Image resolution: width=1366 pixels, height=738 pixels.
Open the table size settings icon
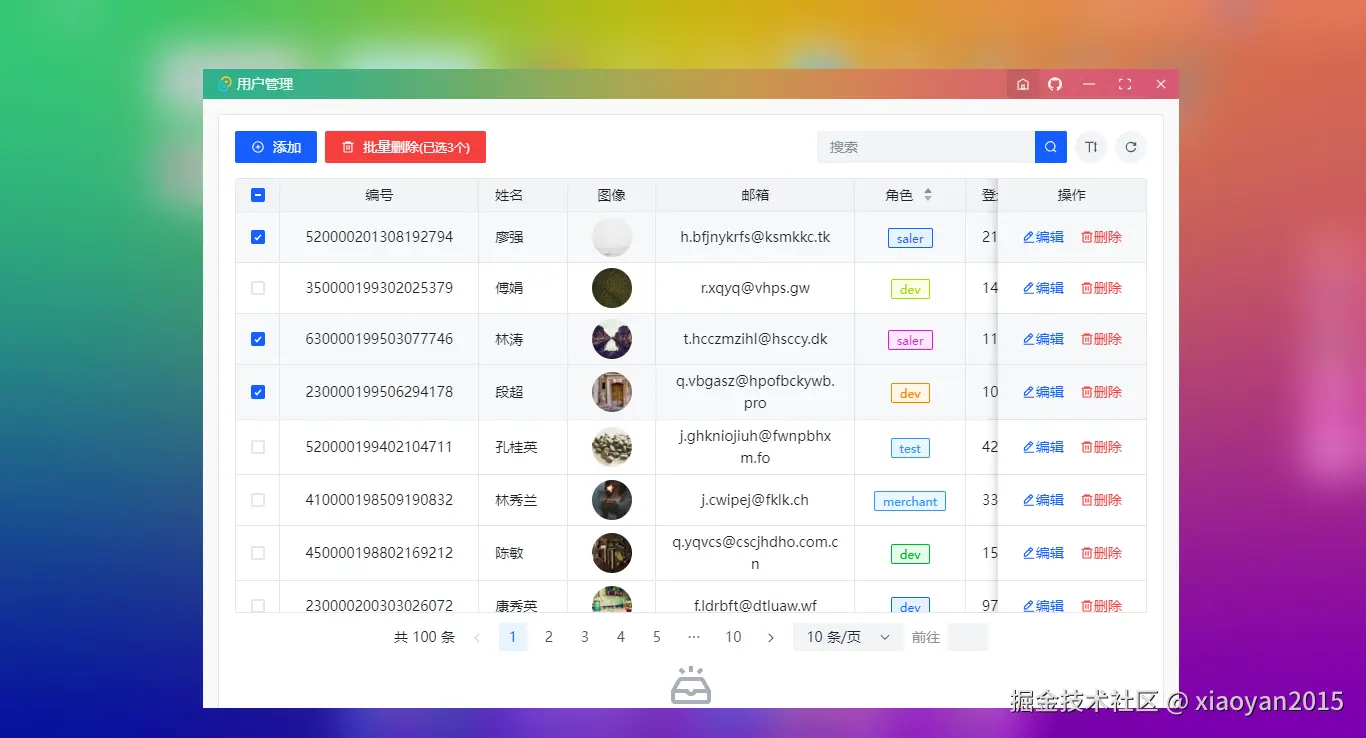1091,147
